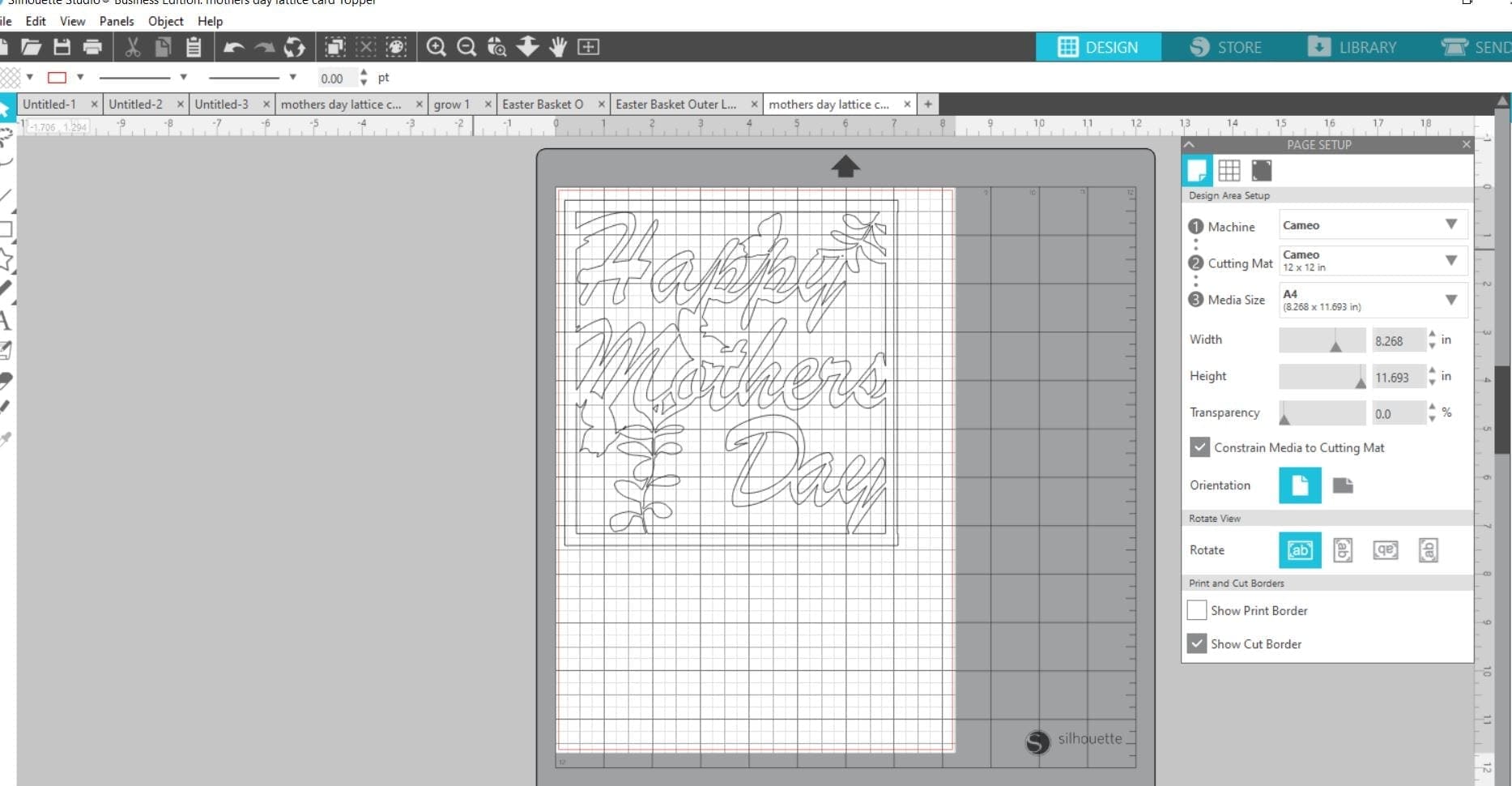Undo the last action
Image resolution: width=1512 pixels, height=786 pixels.
[x=234, y=47]
